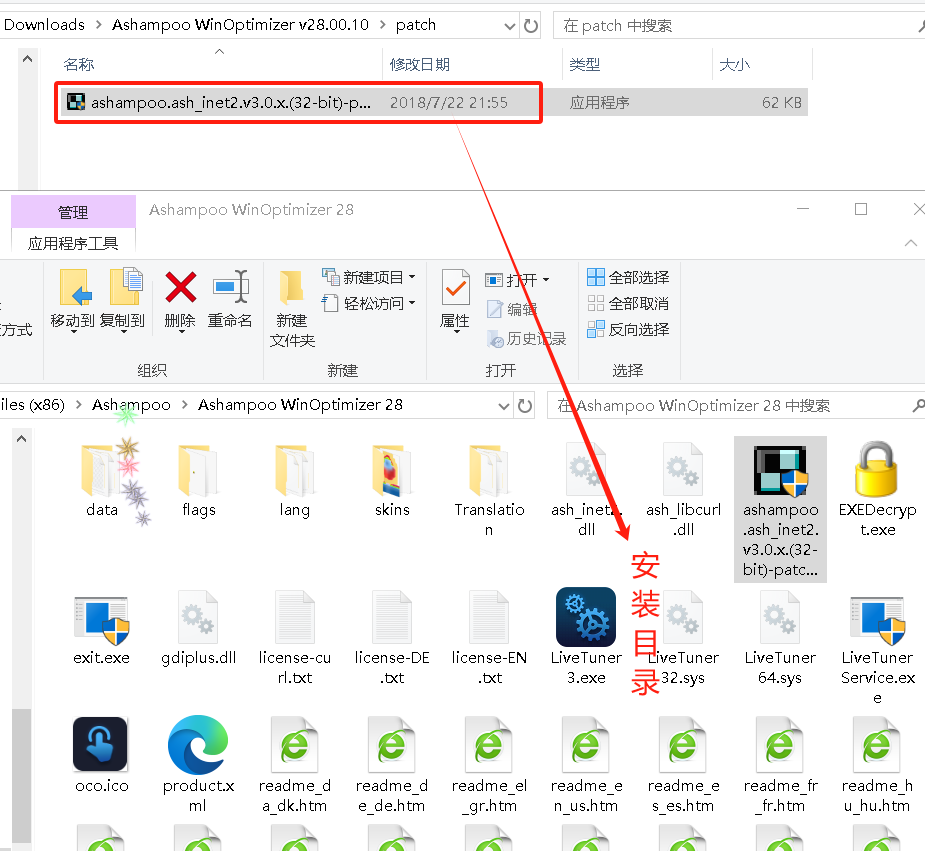
Task: Click 全部选择 to select all
Action: (628, 277)
